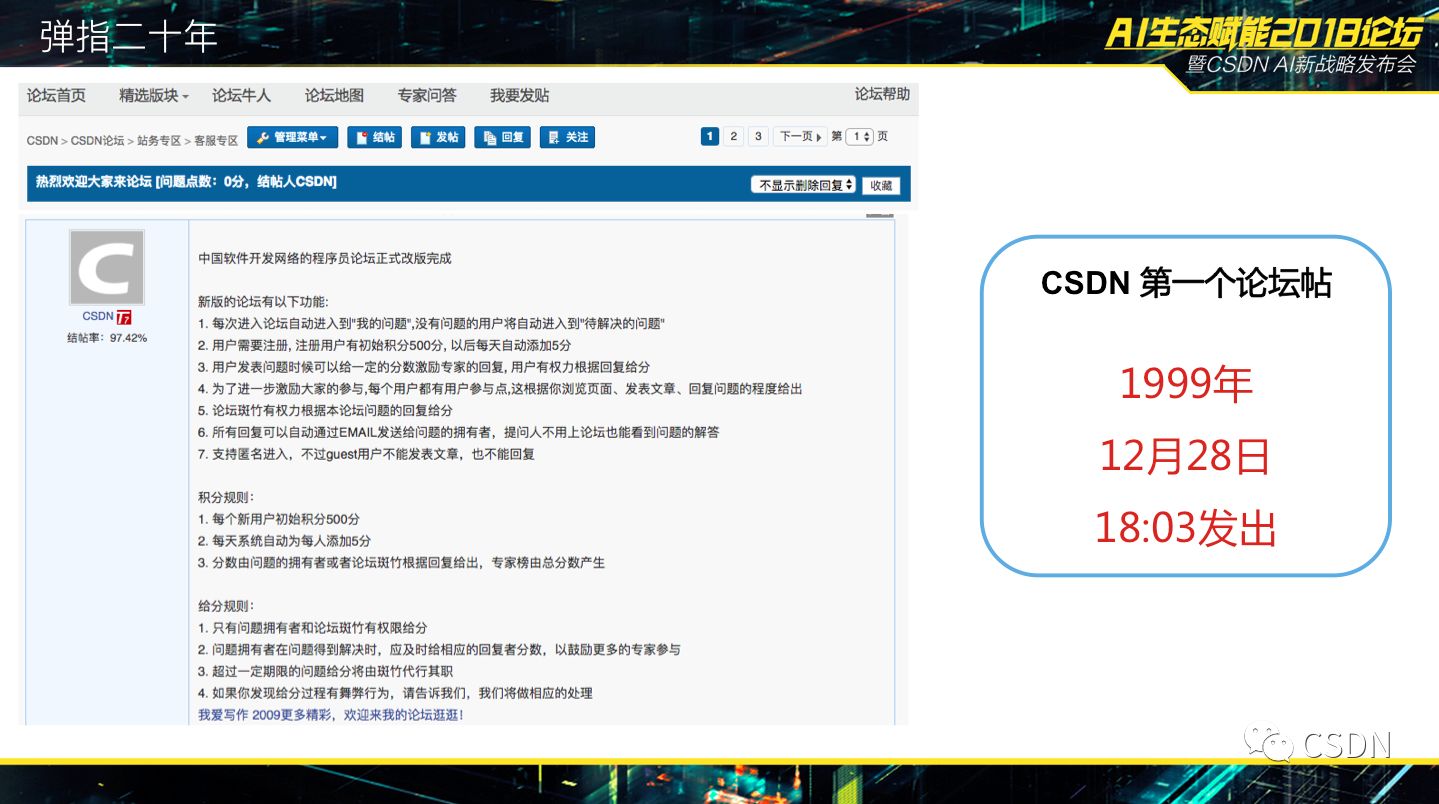This screenshot has height=804, width=1439.
Task: Click the red text 12月28日
Action: (x=1186, y=456)
